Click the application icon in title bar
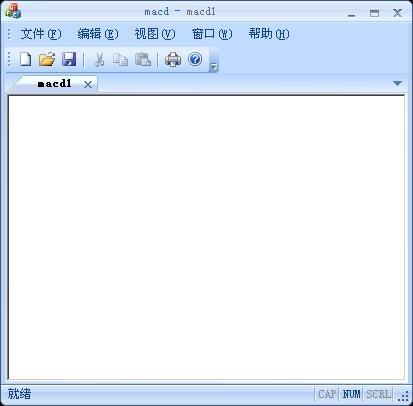 (13, 11)
